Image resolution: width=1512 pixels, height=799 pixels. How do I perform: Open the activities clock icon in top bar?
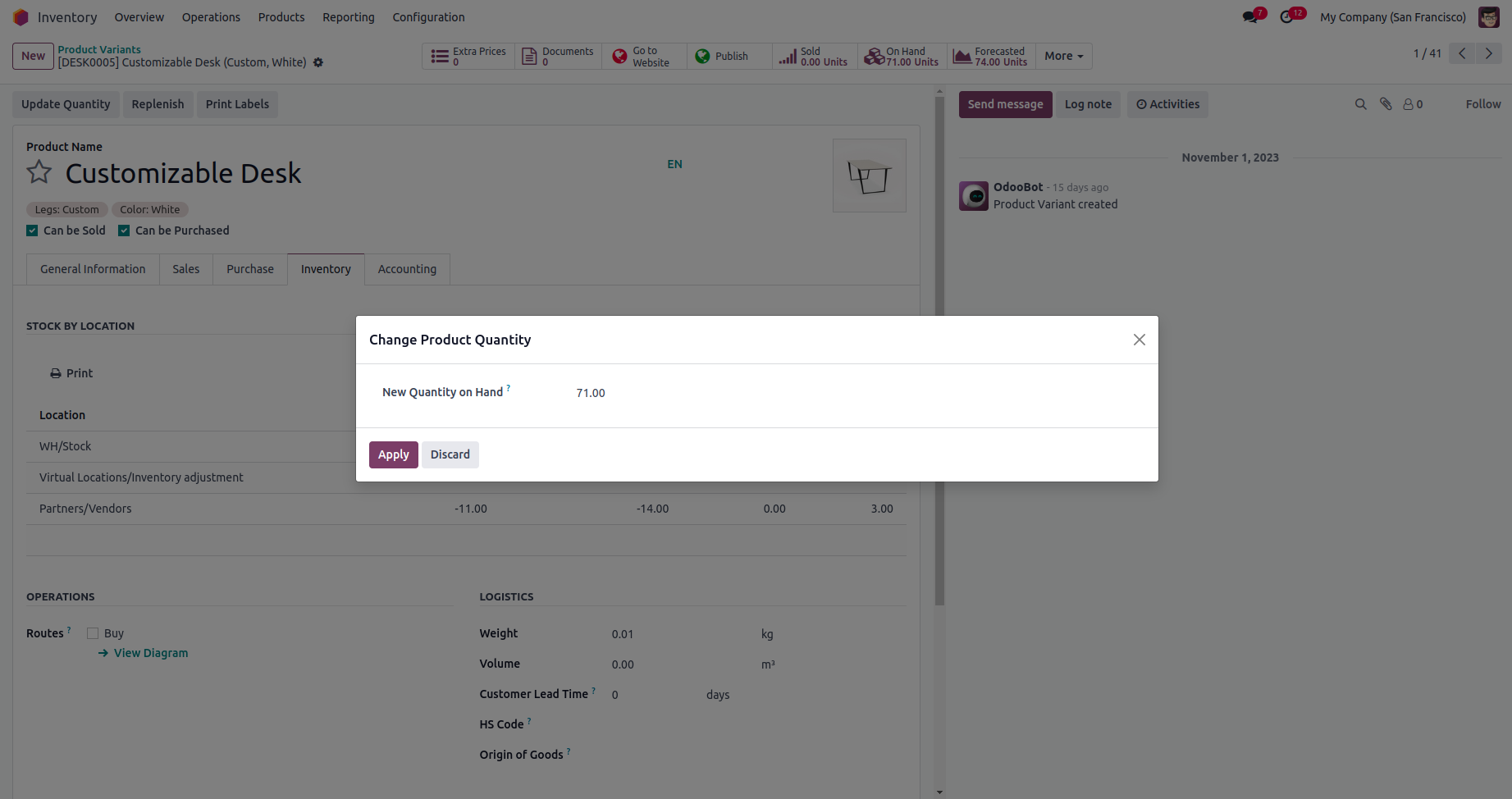point(1286,17)
